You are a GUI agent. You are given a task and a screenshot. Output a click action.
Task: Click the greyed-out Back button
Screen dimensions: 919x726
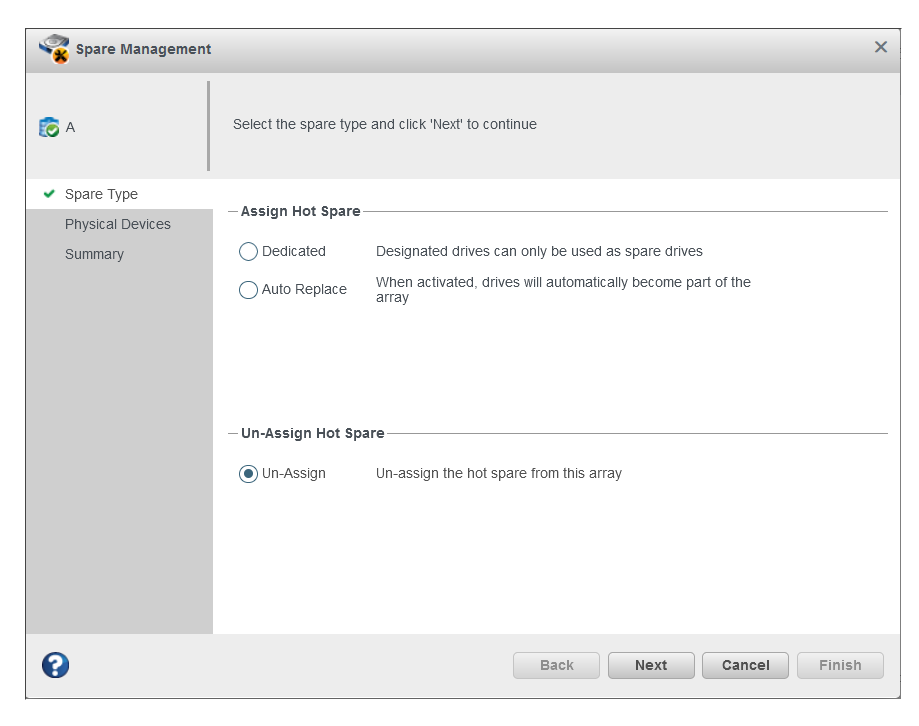pyautogui.click(x=556, y=665)
